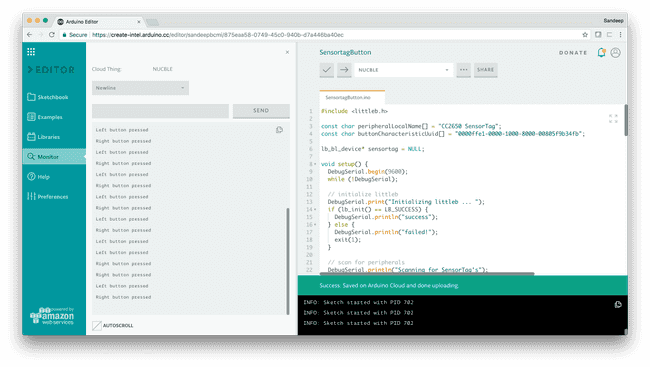Click the serial monitor vertical scrollbar
The image size is (650, 367).
coord(288,261)
